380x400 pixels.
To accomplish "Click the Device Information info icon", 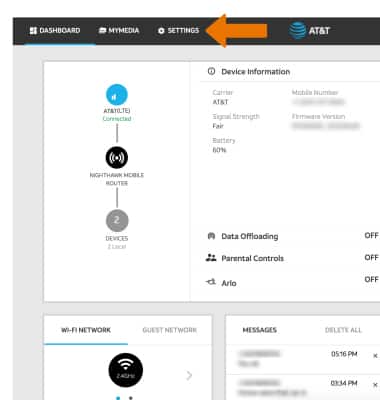I will click(x=211, y=71).
